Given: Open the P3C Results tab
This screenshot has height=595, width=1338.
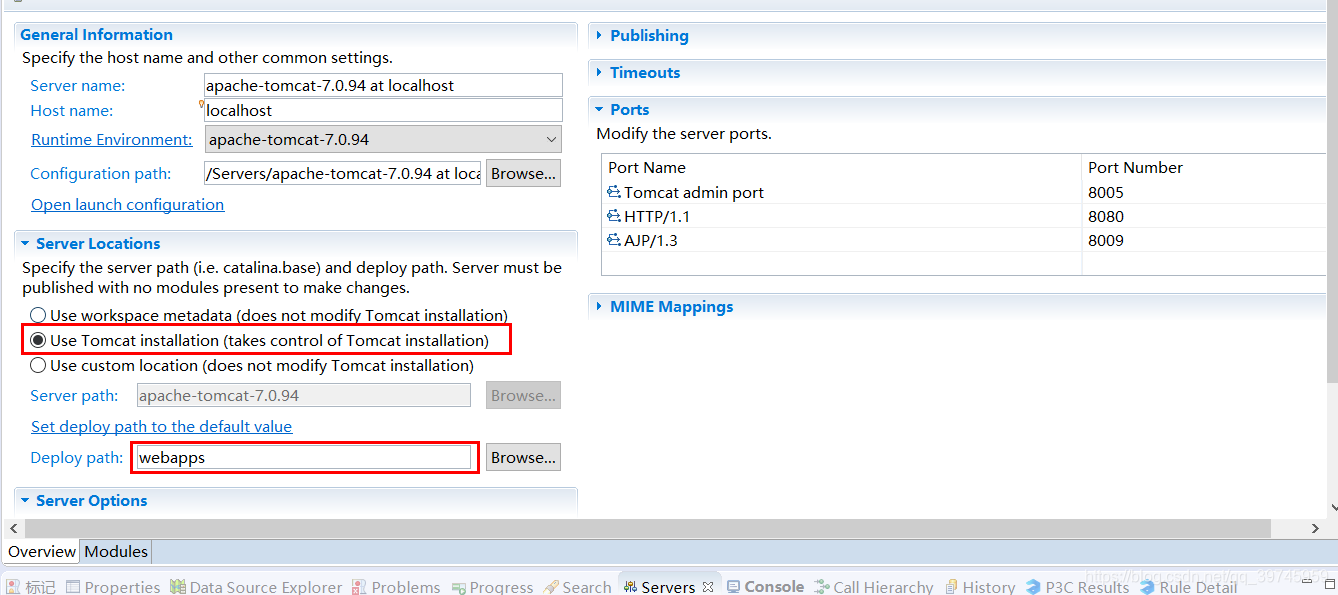Looking at the screenshot, I should (1077, 587).
